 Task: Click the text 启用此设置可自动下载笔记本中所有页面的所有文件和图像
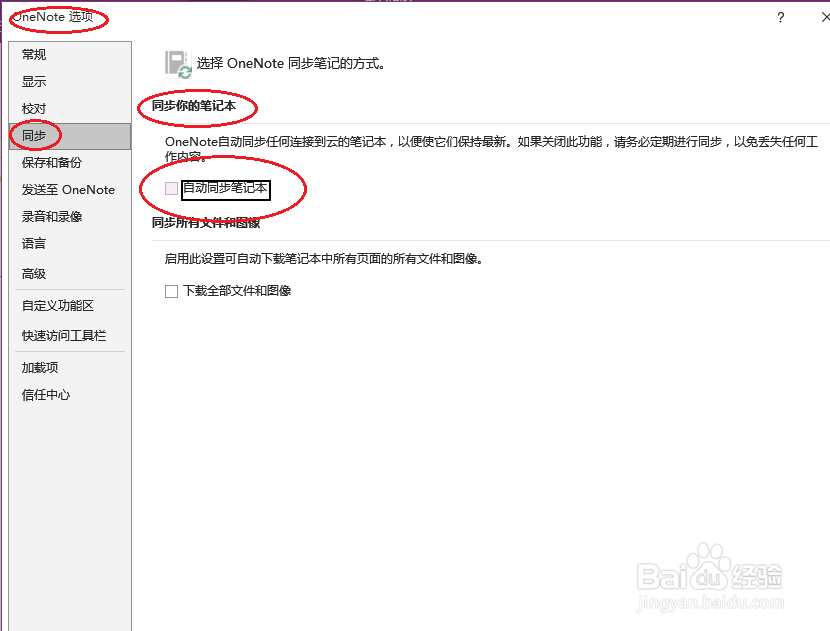(x=324, y=259)
